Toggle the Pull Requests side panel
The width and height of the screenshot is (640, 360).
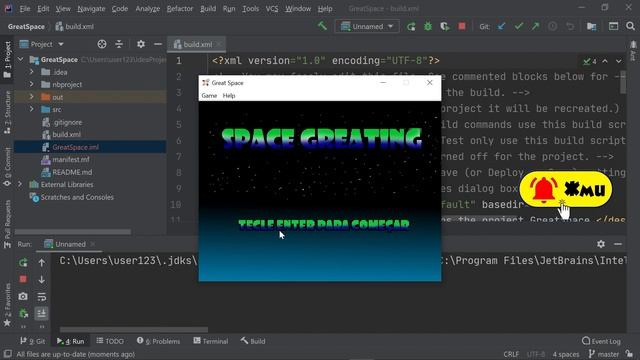coord(7,224)
